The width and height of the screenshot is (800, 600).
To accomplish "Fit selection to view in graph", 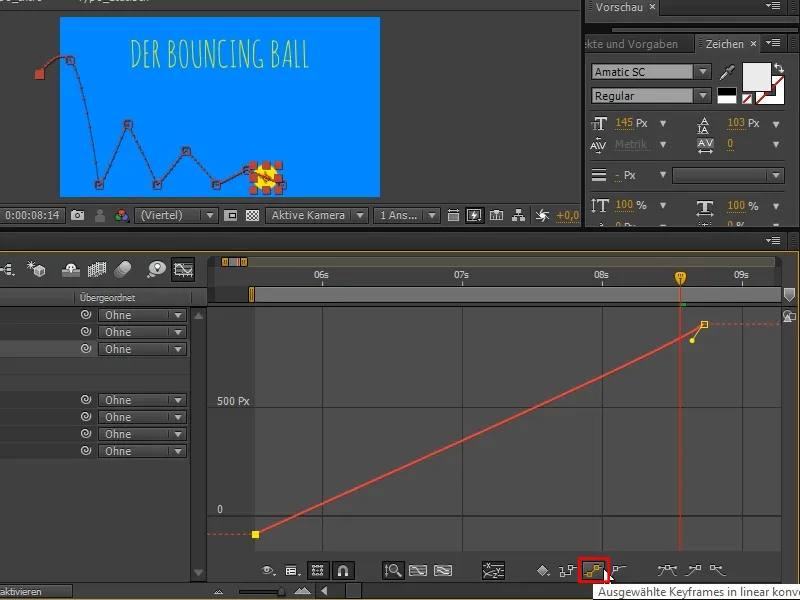I will click(x=418, y=570).
